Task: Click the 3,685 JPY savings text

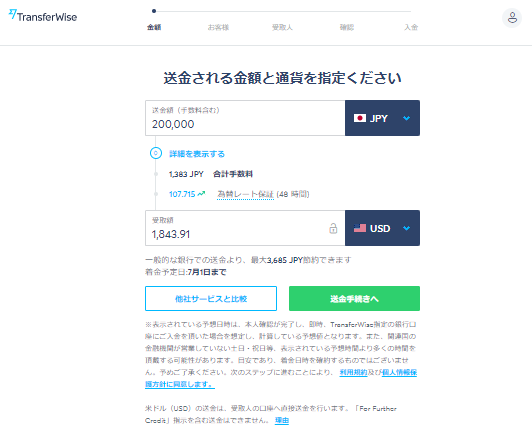Action: [x=284, y=260]
